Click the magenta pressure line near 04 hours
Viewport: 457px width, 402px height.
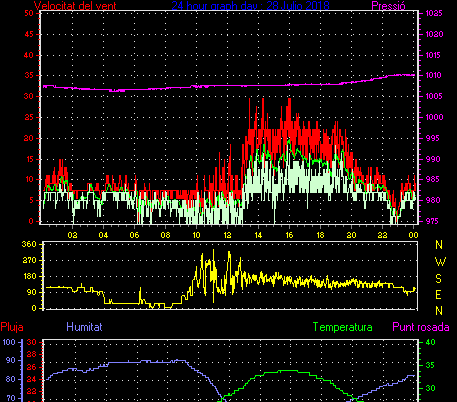coord(103,89)
